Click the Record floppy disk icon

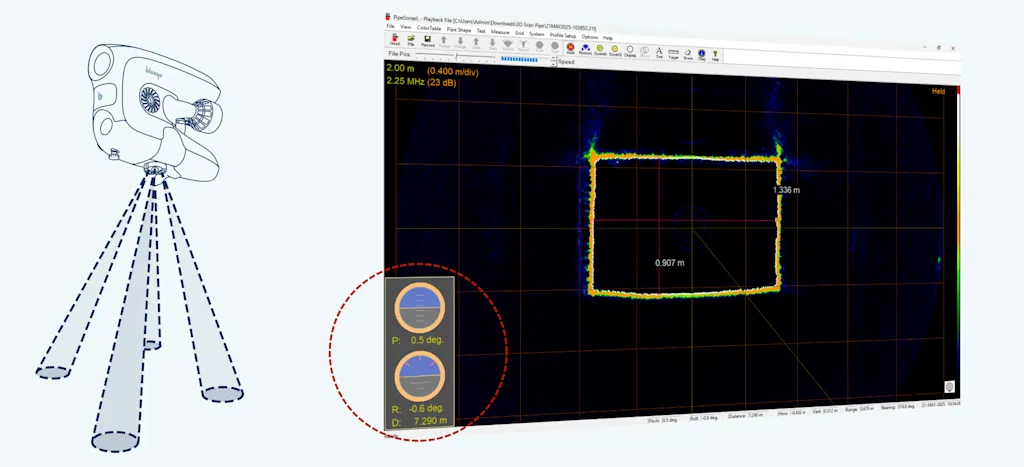pyautogui.click(x=428, y=41)
